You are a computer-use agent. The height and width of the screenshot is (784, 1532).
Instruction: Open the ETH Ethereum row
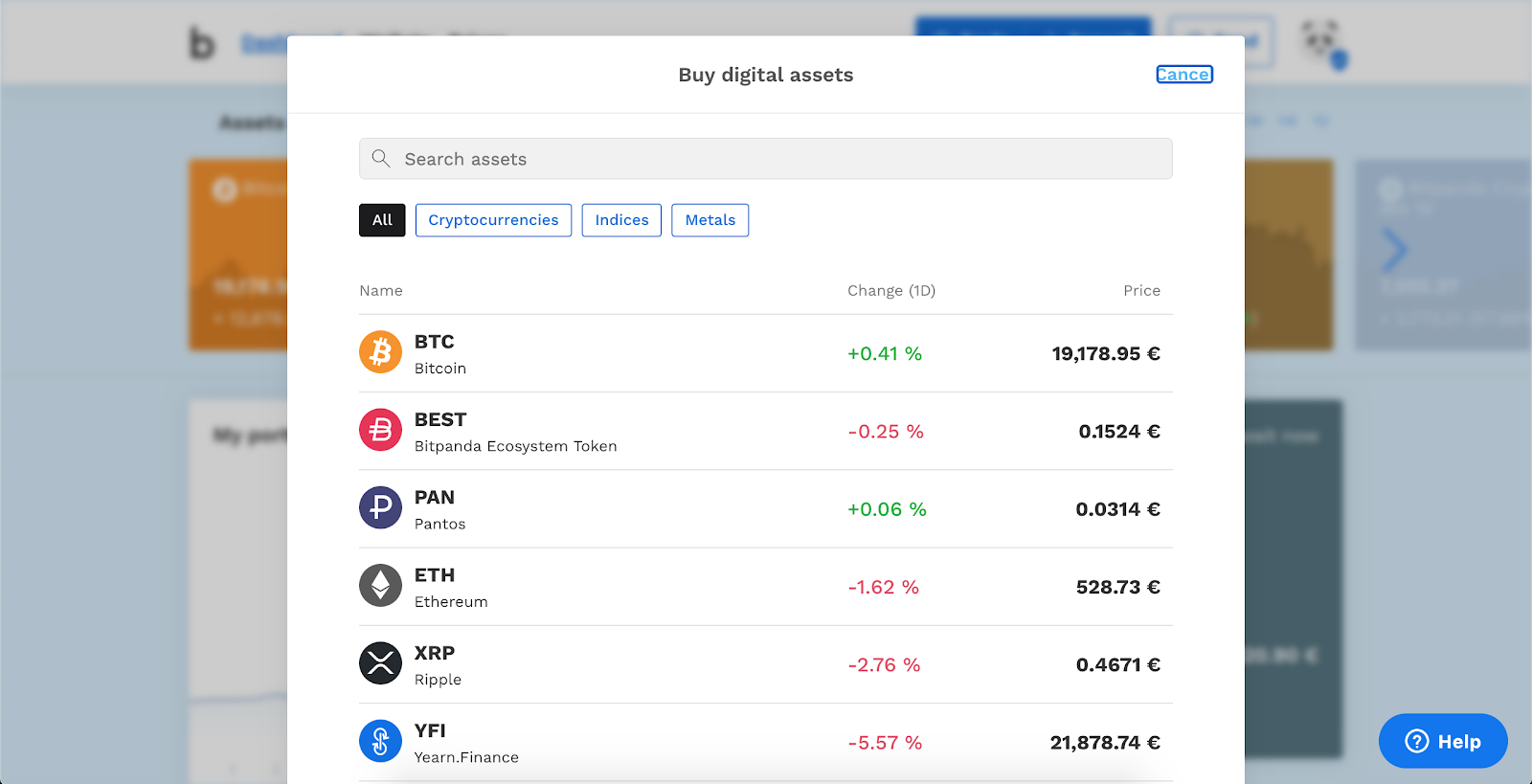point(766,587)
